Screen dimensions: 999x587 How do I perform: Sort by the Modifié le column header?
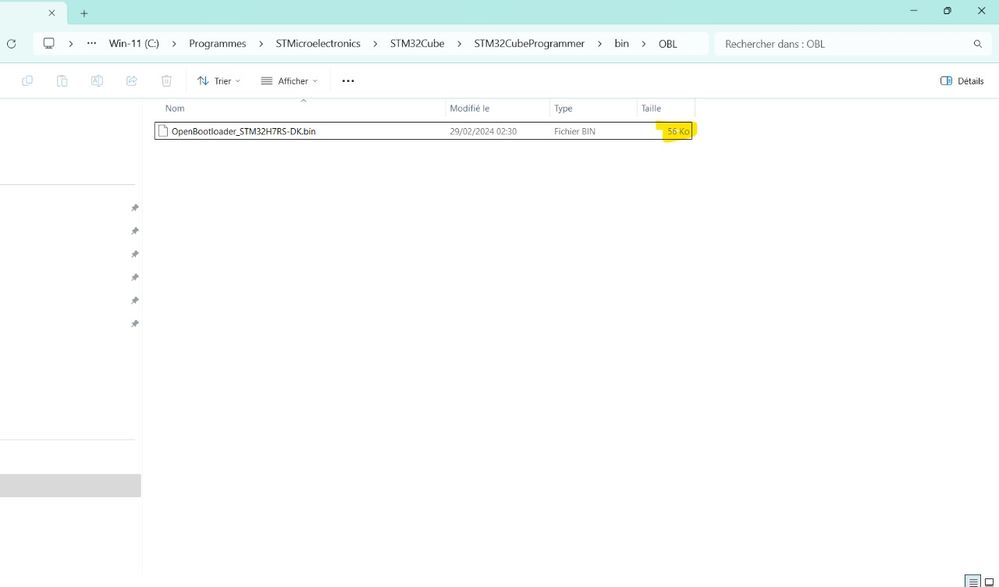tap(497, 108)
